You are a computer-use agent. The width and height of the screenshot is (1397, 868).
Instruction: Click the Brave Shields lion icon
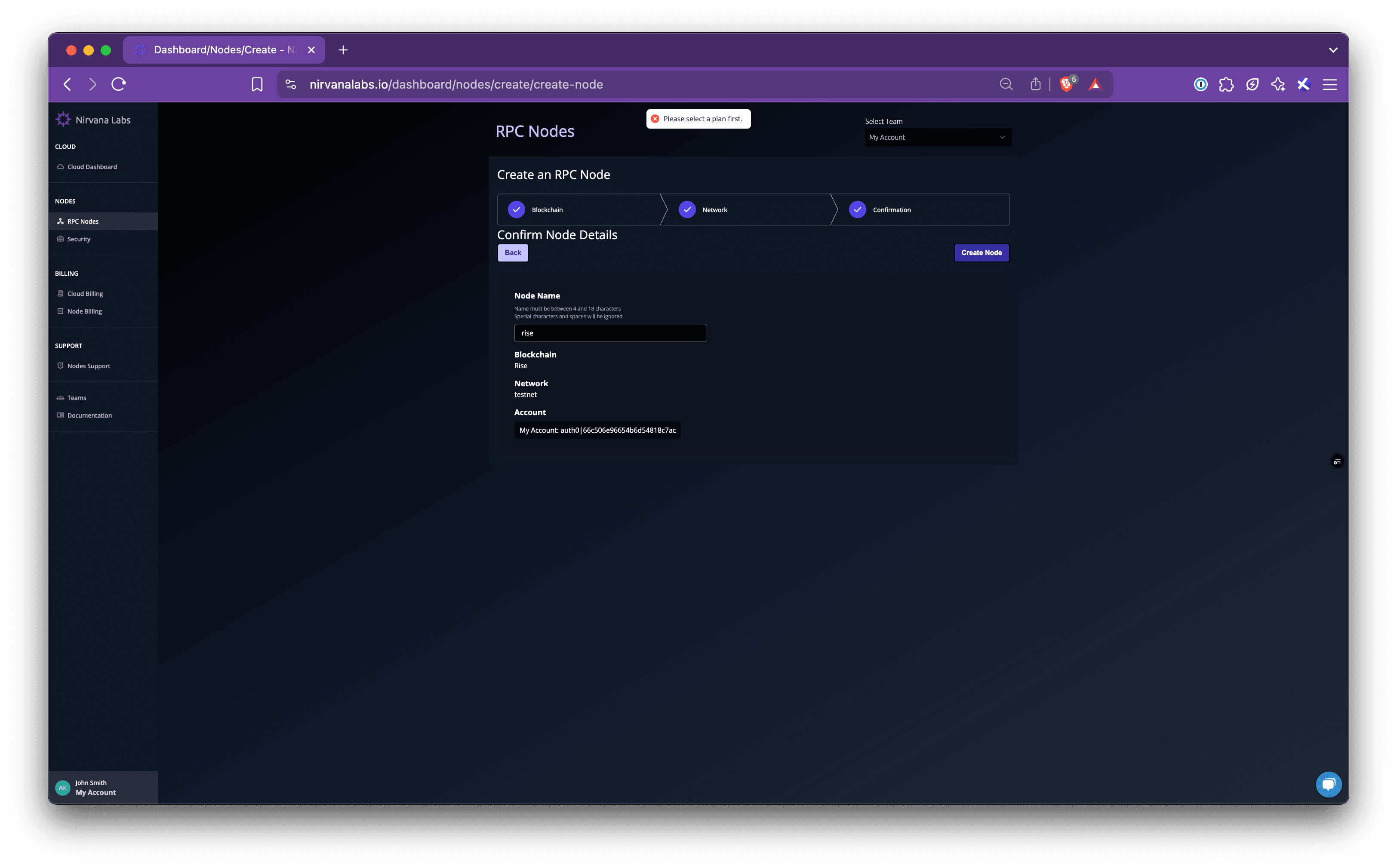point(1066,84)
